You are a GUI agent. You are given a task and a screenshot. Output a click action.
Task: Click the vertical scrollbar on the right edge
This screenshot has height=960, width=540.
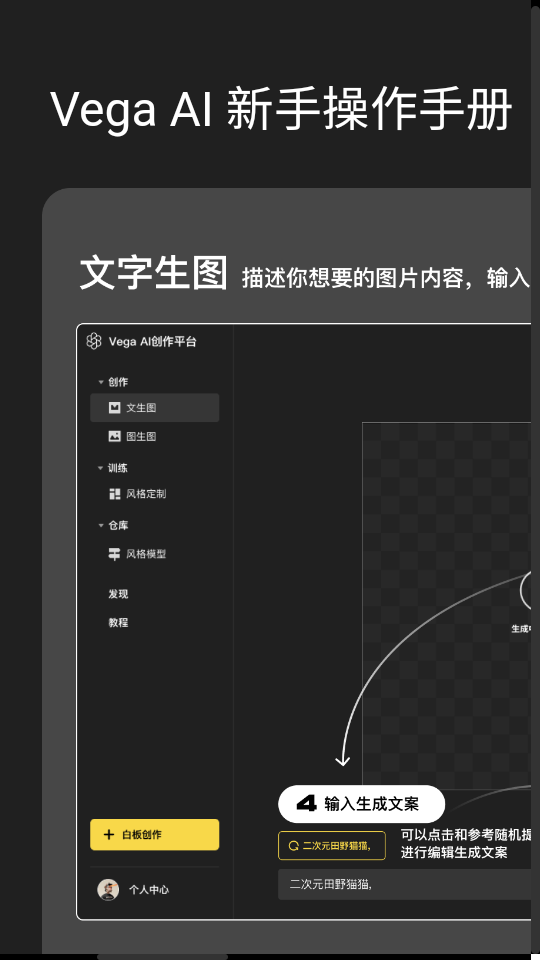tap(535, 478)
